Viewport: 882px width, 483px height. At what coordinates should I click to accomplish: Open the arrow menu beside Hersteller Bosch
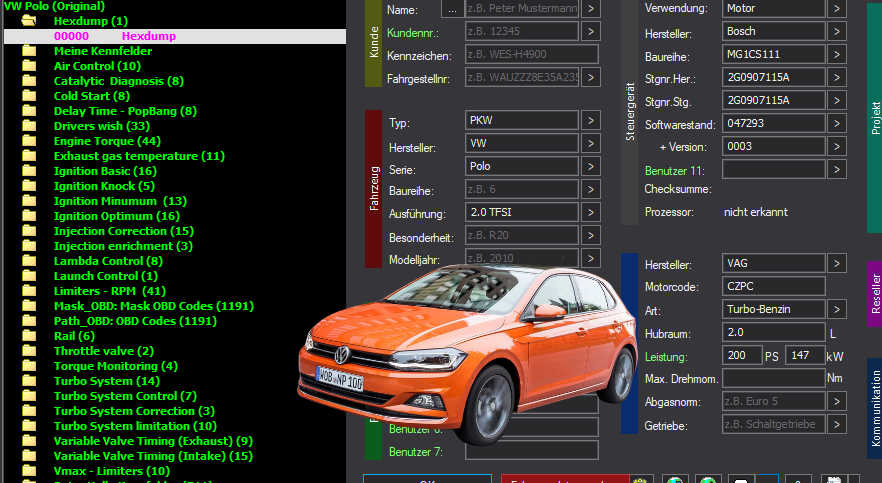point(837,31)
